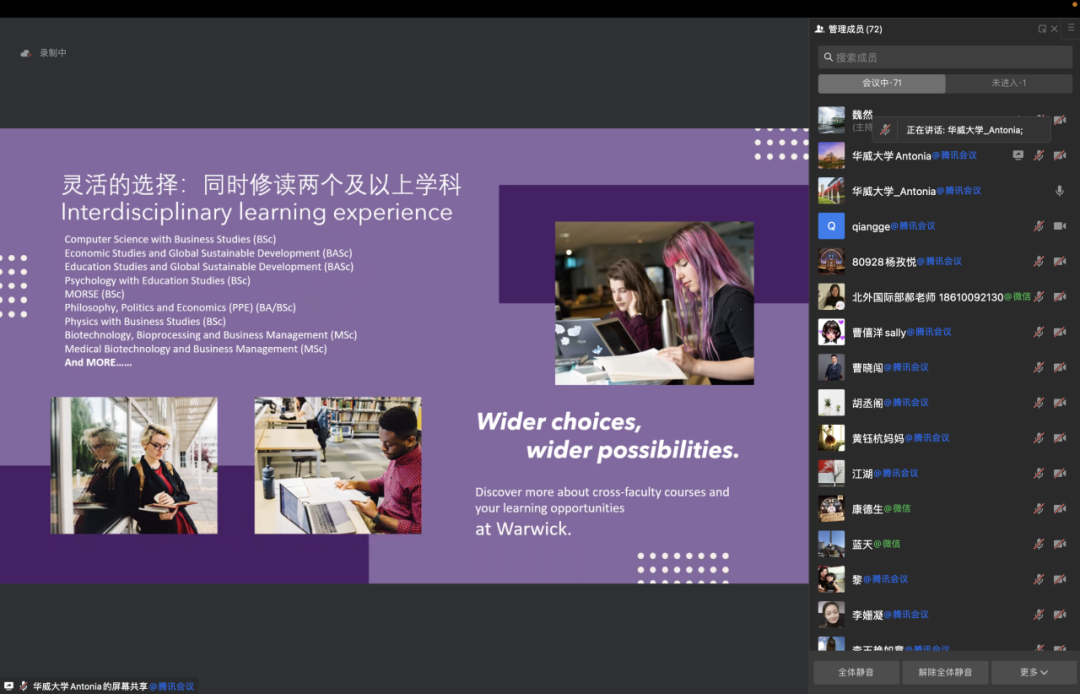
Task: Pop out the 管理成员 panel
Action: point(1042,29)
